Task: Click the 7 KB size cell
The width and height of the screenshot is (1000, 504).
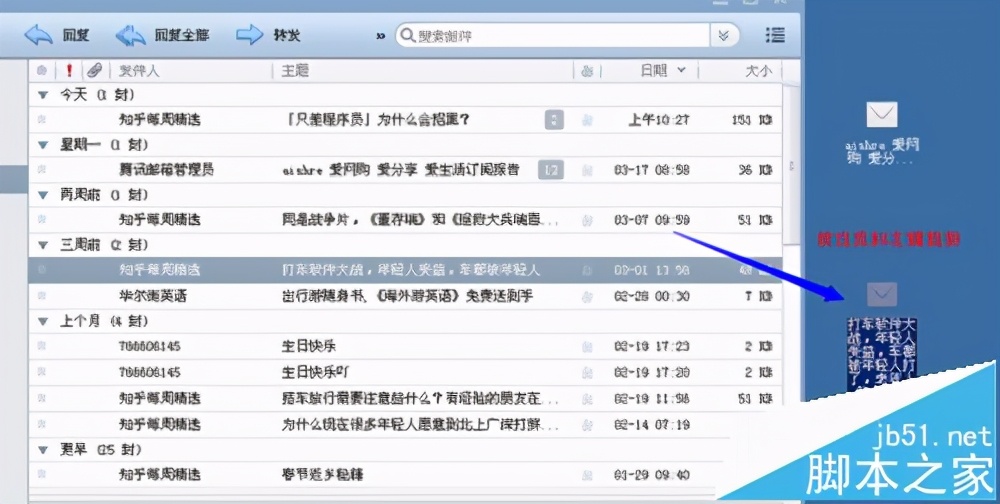Action: [x=759, y=297]
